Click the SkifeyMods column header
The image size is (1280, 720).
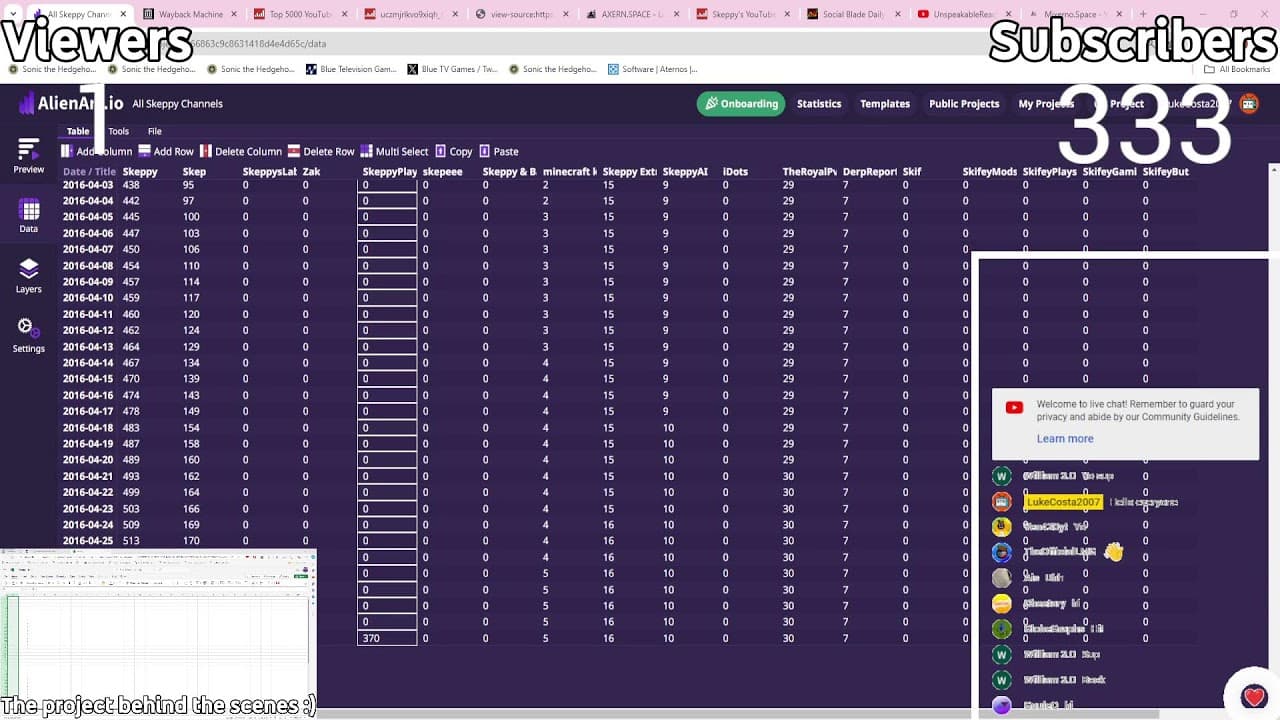[989, 172]
